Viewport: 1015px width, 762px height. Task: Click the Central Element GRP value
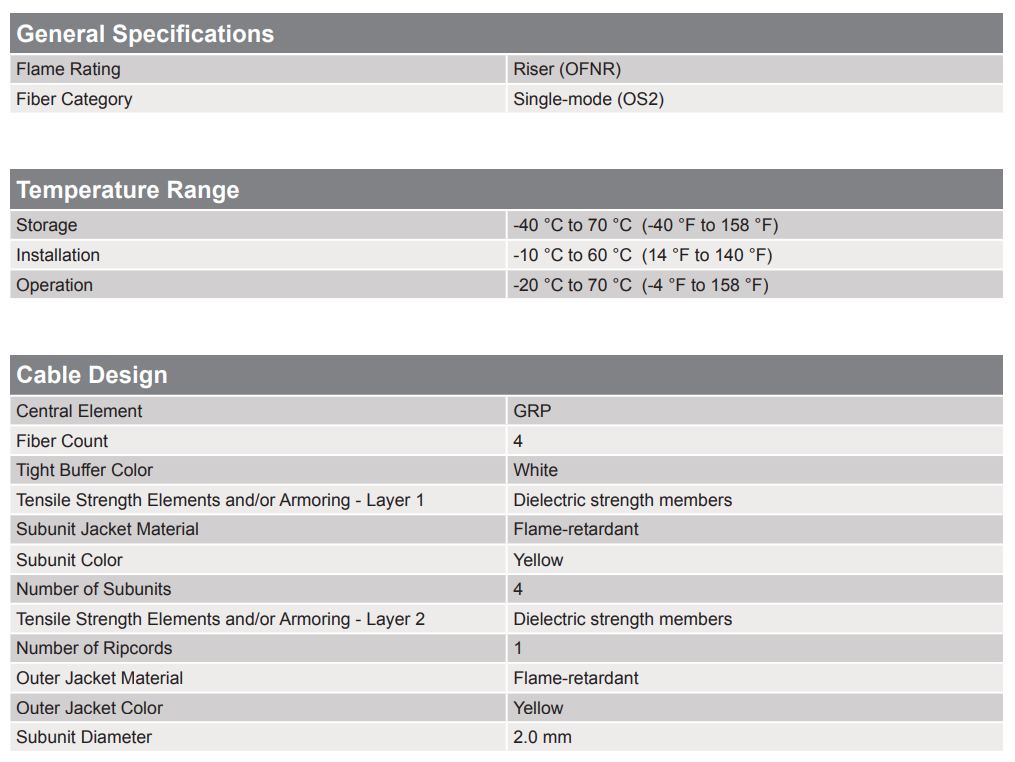click(532, 411)
